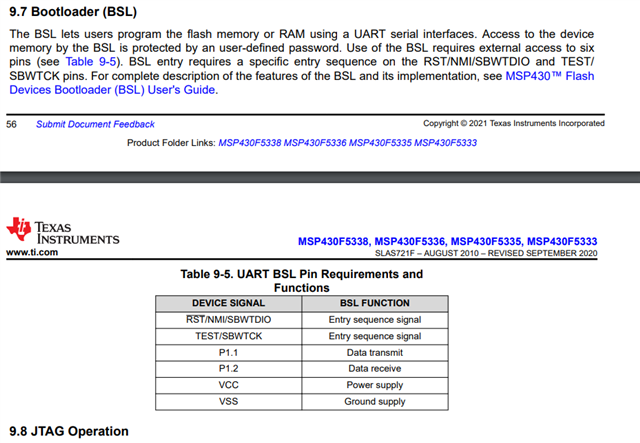Click Entry sequence signal in the RST/NMI/SBWTDIO row
640x443 pixels.
(x=375, y=320)
